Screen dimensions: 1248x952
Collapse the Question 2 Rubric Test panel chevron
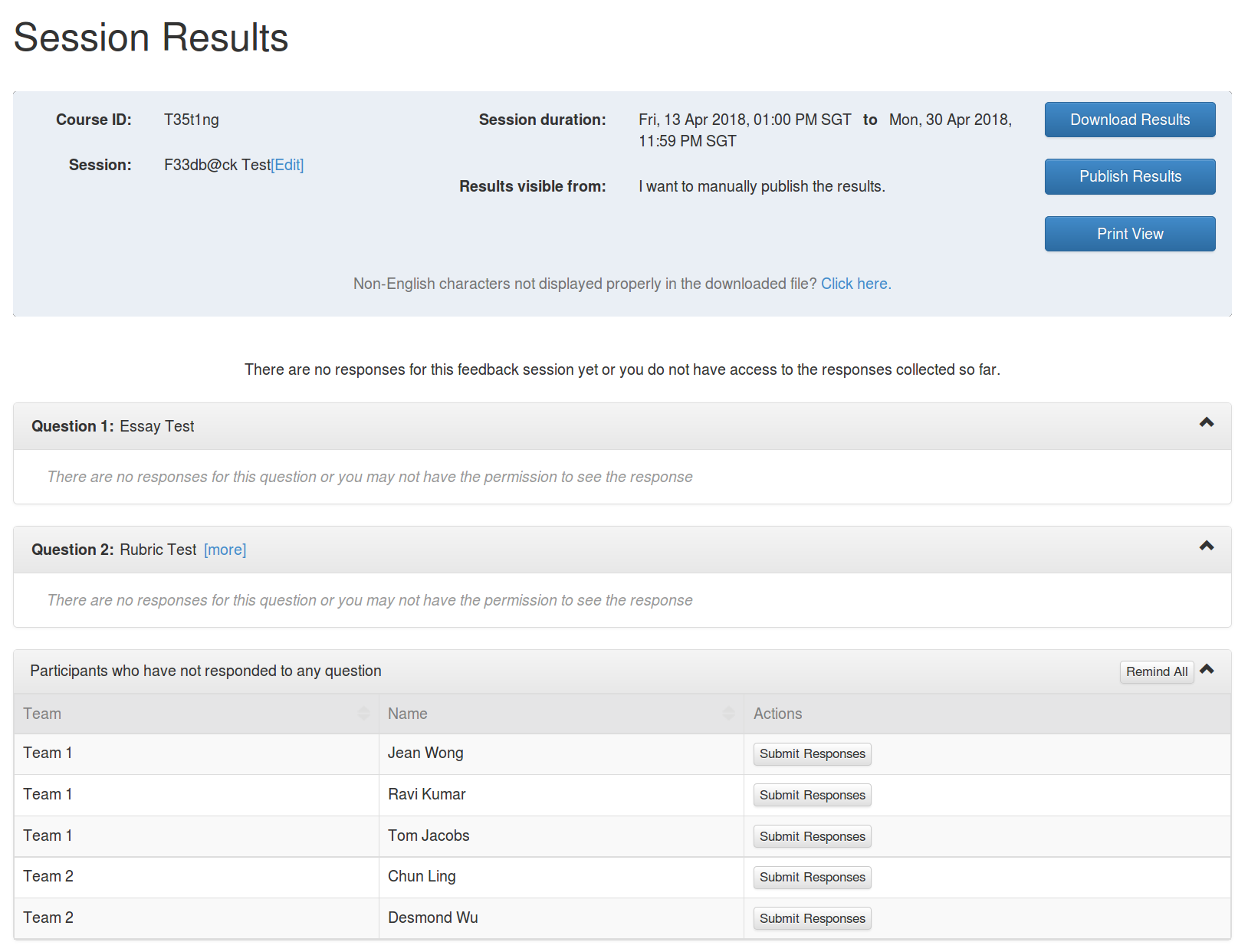coord(1207,546)
